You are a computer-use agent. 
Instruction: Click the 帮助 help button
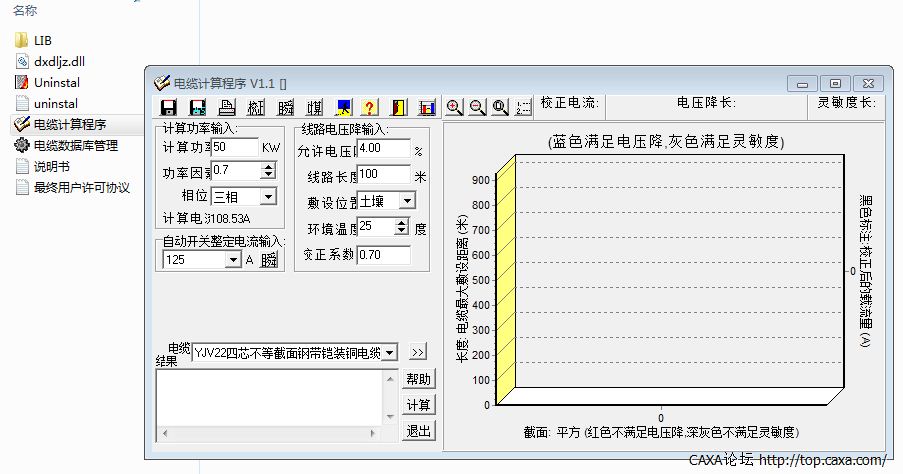click(x=418, y=379)
